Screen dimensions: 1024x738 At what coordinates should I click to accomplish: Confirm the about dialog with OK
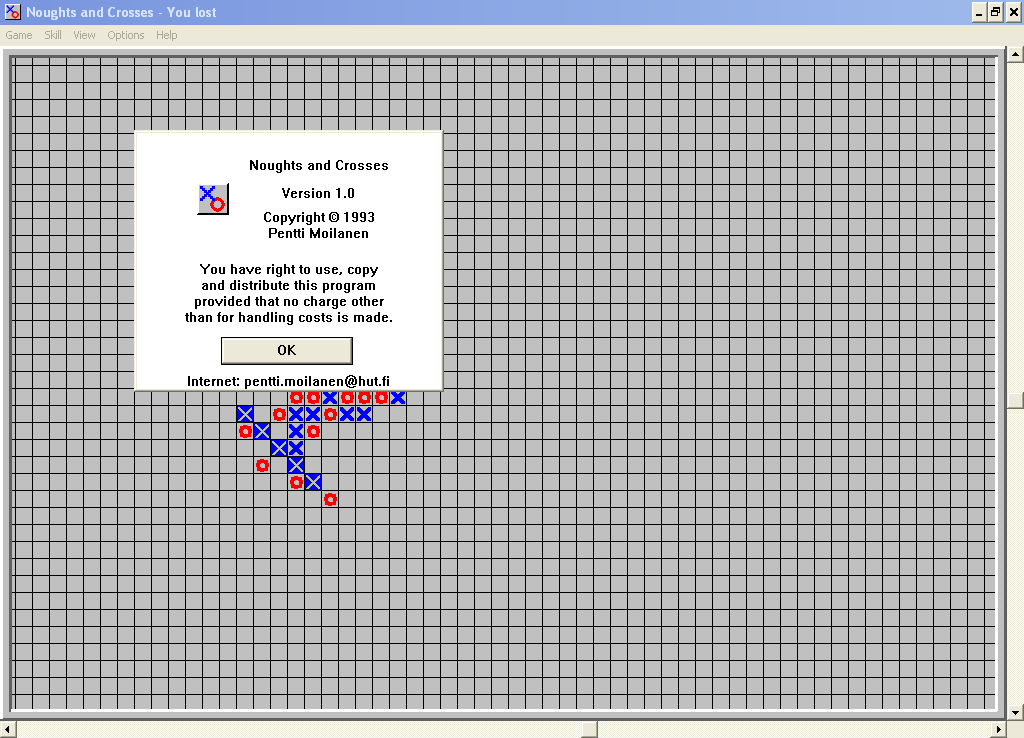coord(287,351)
